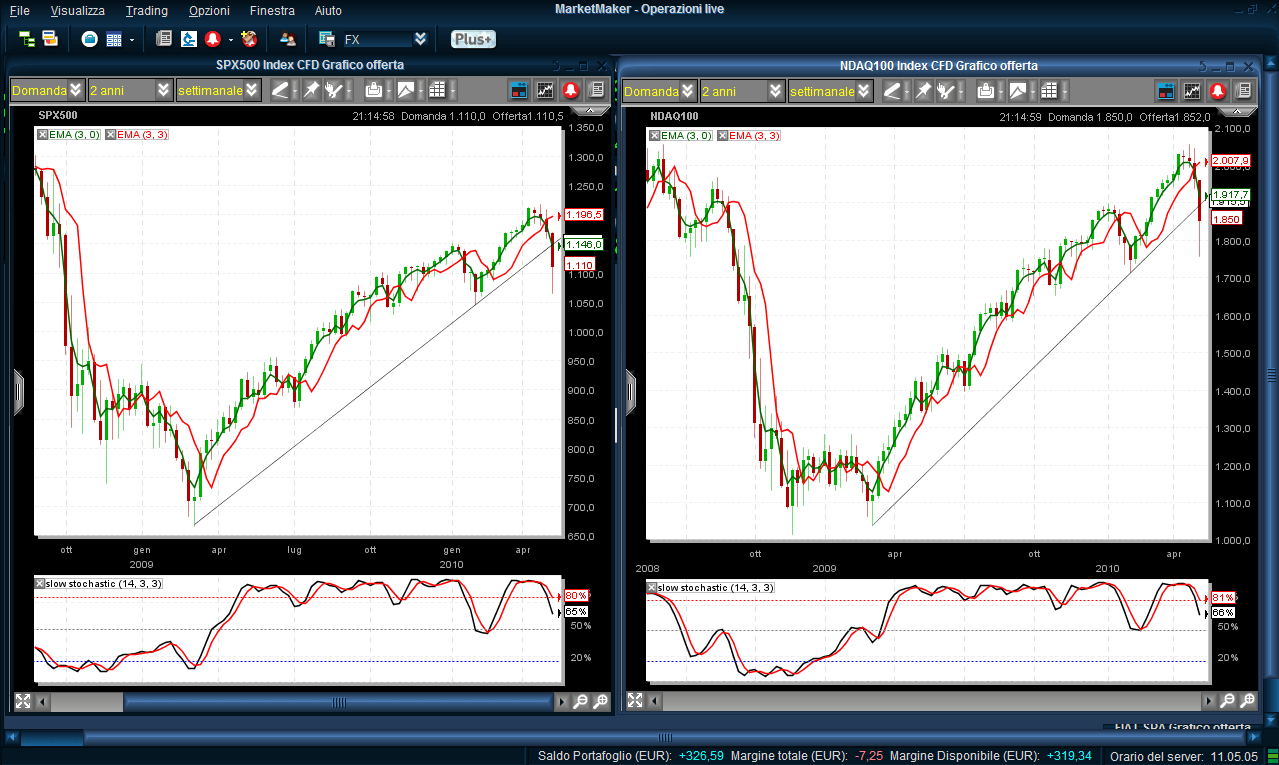Open the research microscope icon in main toolbar
This screenshot has height=765, width=1279.
[x=186, y=39]
